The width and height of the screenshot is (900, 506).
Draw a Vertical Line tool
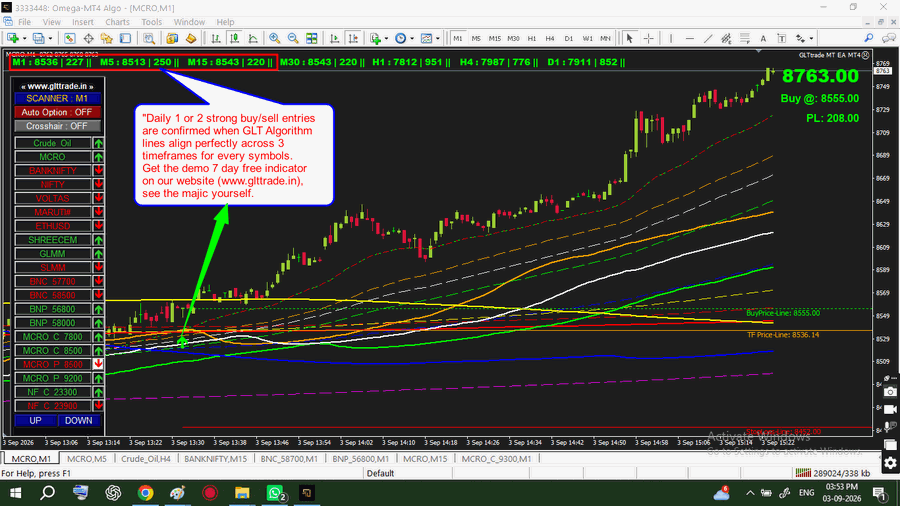coord(670,38)
